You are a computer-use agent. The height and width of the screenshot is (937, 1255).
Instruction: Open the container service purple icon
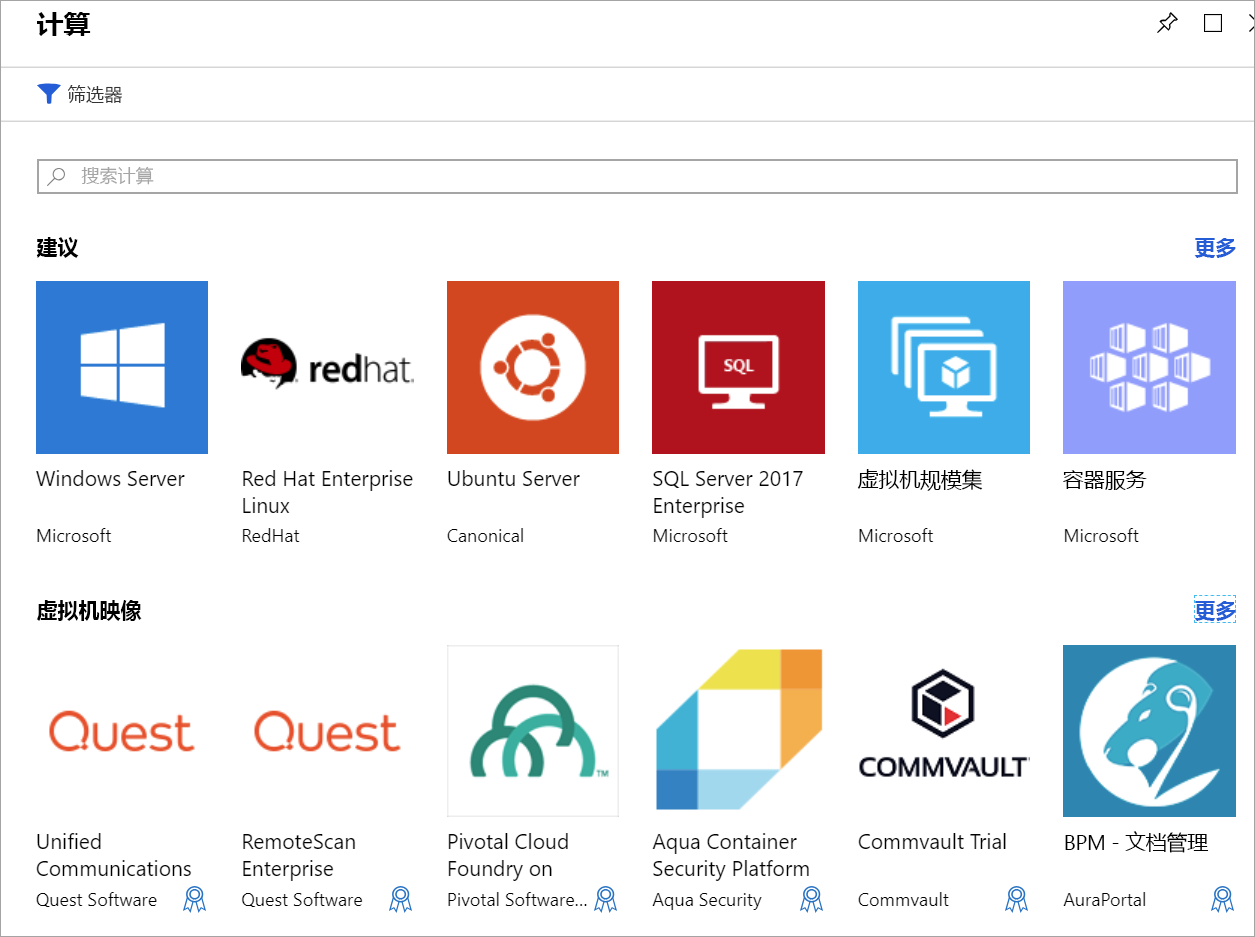(x=1149, y=367)
